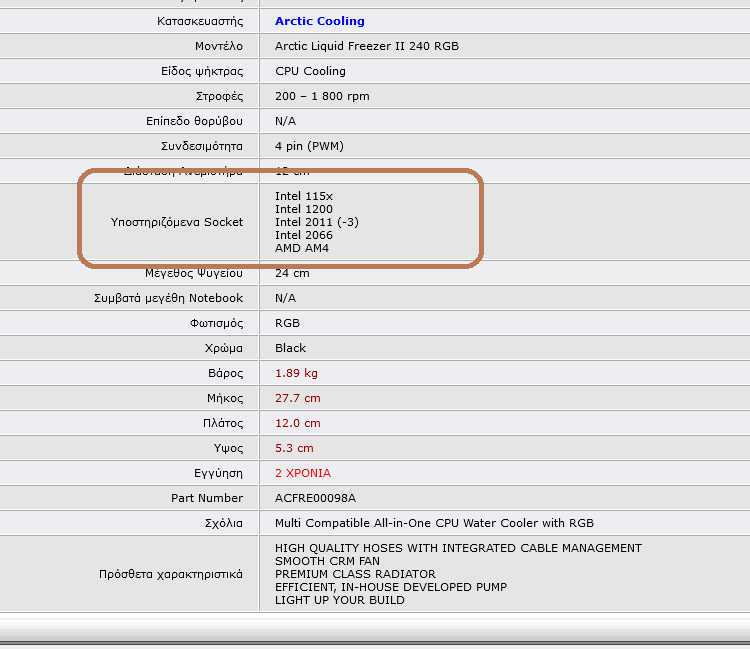The image size is (750, 649).
Task: Click the Είδος ψήκτρας label
Action: pos(202,71)
